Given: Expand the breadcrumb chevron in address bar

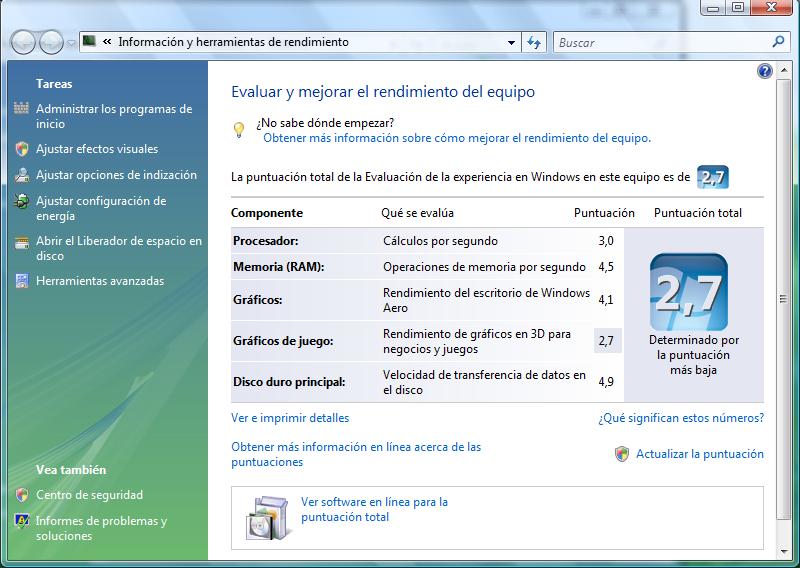Looking at the screenshot, I should 106,42.
